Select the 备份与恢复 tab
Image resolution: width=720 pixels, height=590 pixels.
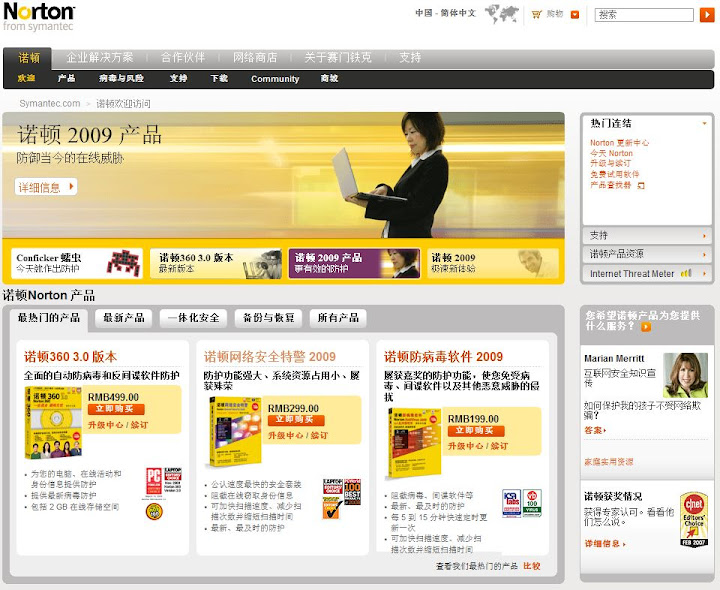pyautogui.click(x=269, y=318)
